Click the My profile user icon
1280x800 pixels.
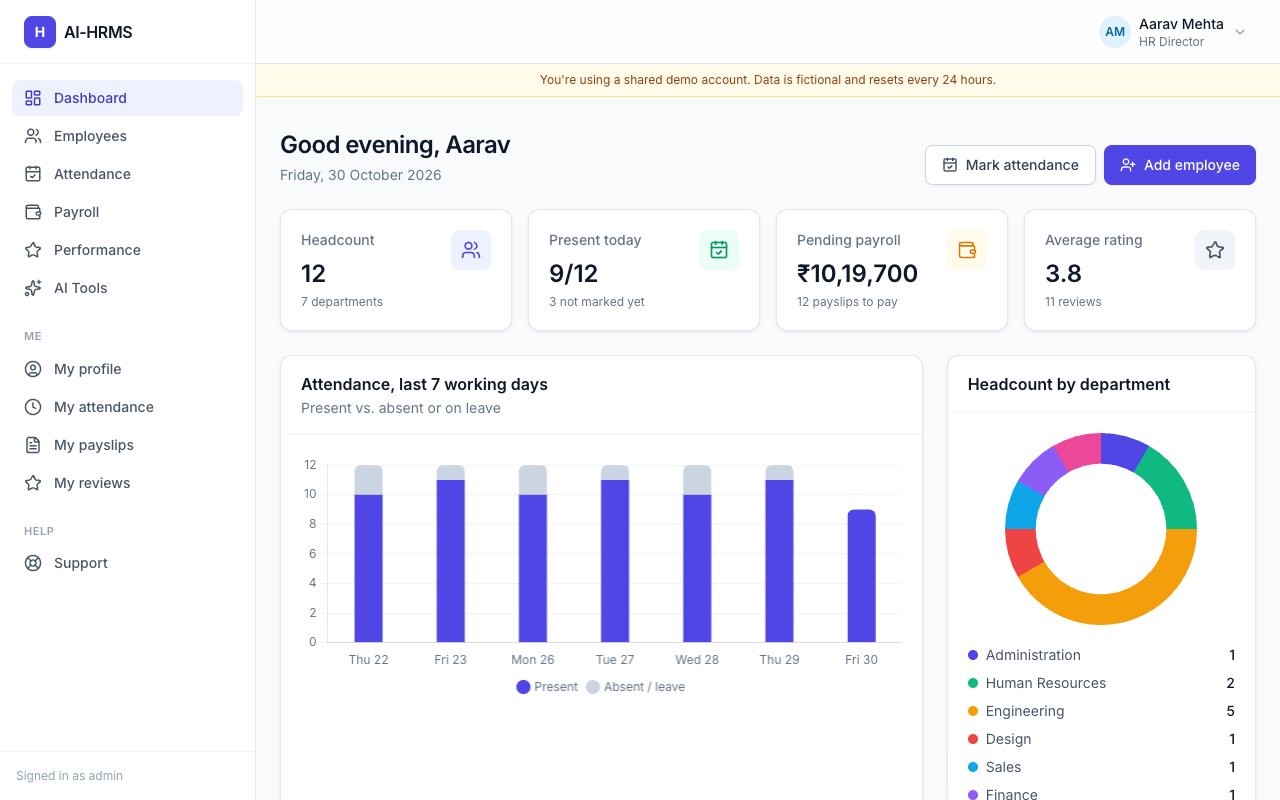(x=33, y=369)
